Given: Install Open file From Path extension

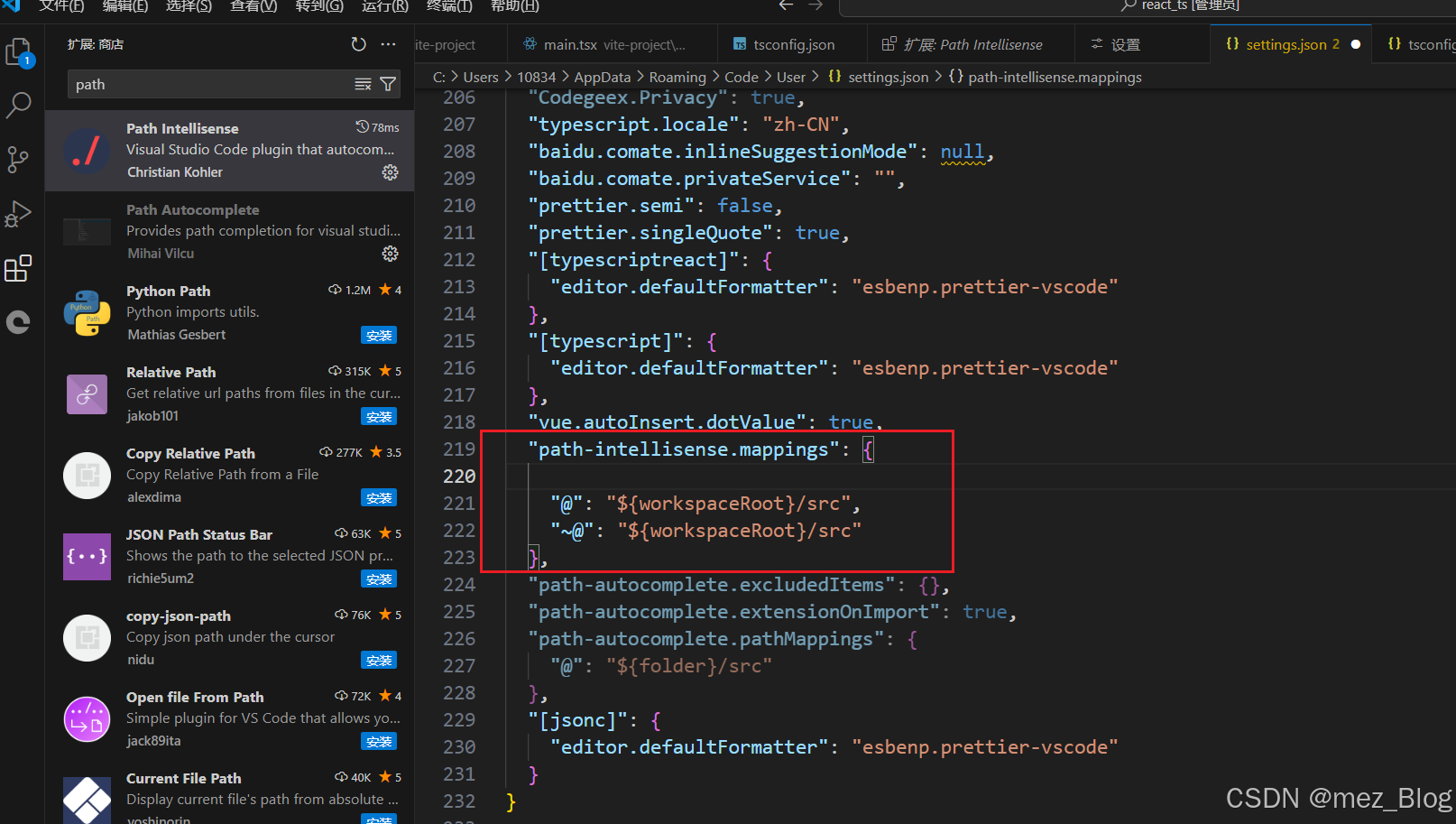Looking at the screenshot, I should coord(379,741).
